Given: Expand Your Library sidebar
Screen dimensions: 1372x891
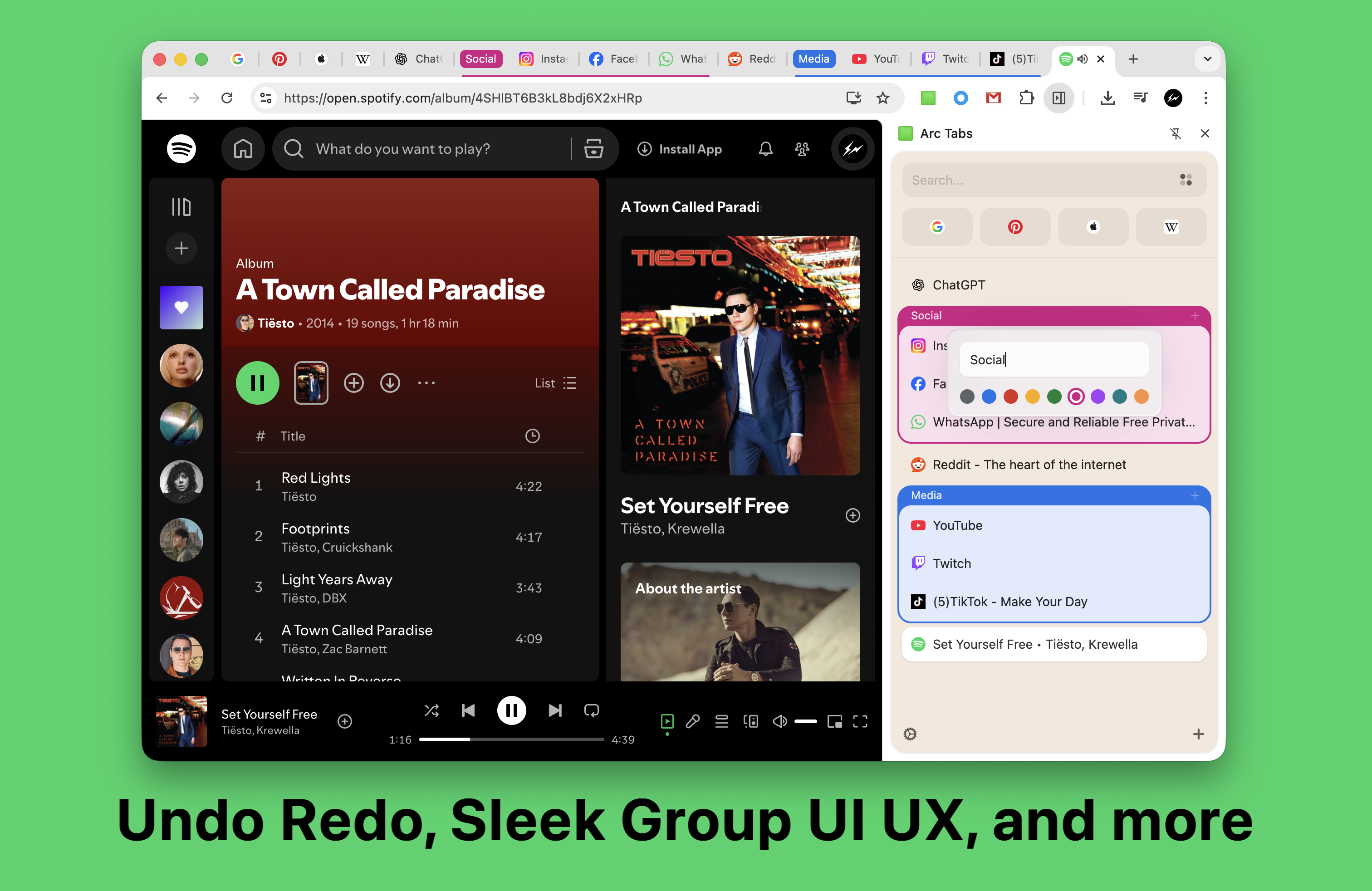Looking at the screenshot, I should [181, 207].
